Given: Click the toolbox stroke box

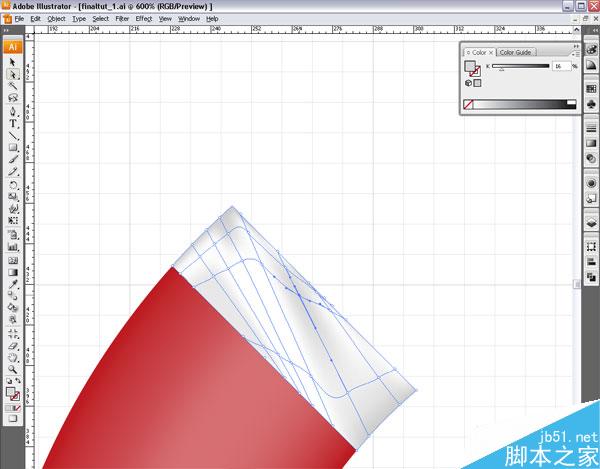Looking at the screenshot, I should (15, 397).
